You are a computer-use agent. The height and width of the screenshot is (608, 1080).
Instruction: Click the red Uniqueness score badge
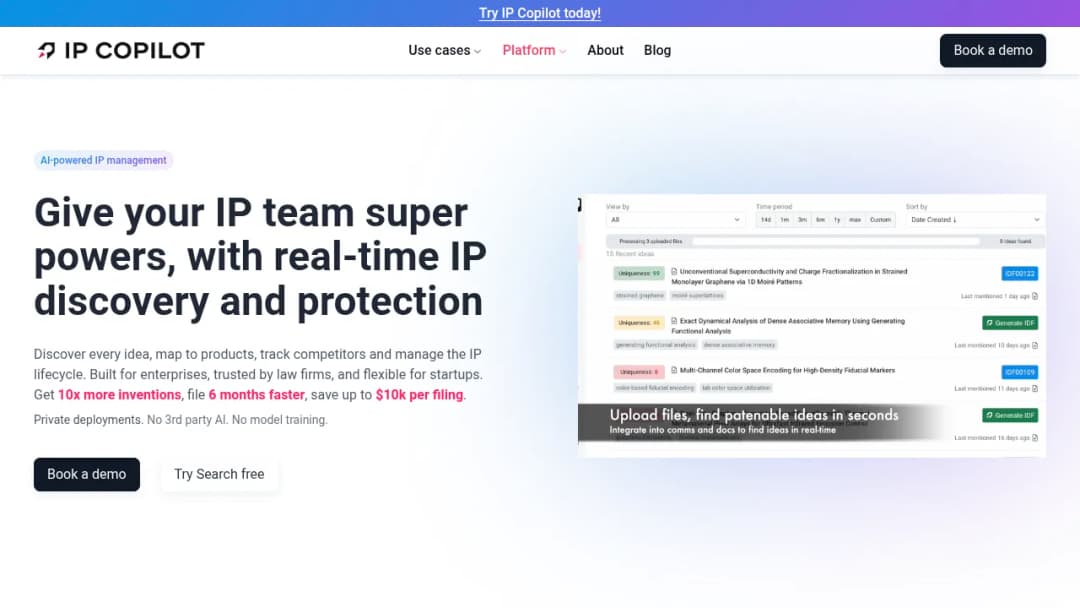pos(638,372)
